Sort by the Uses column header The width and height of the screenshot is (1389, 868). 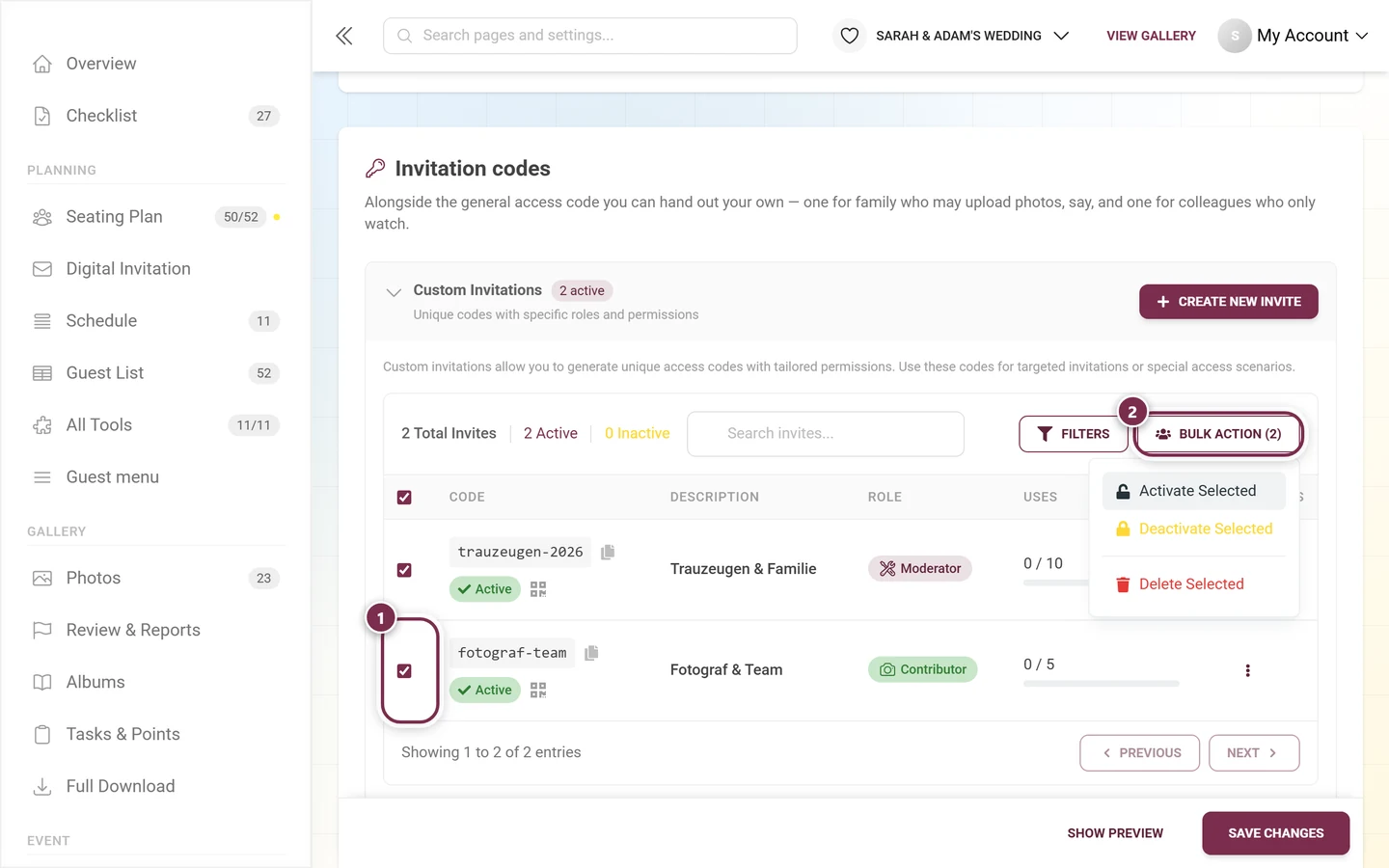[x=1040, y=498]
